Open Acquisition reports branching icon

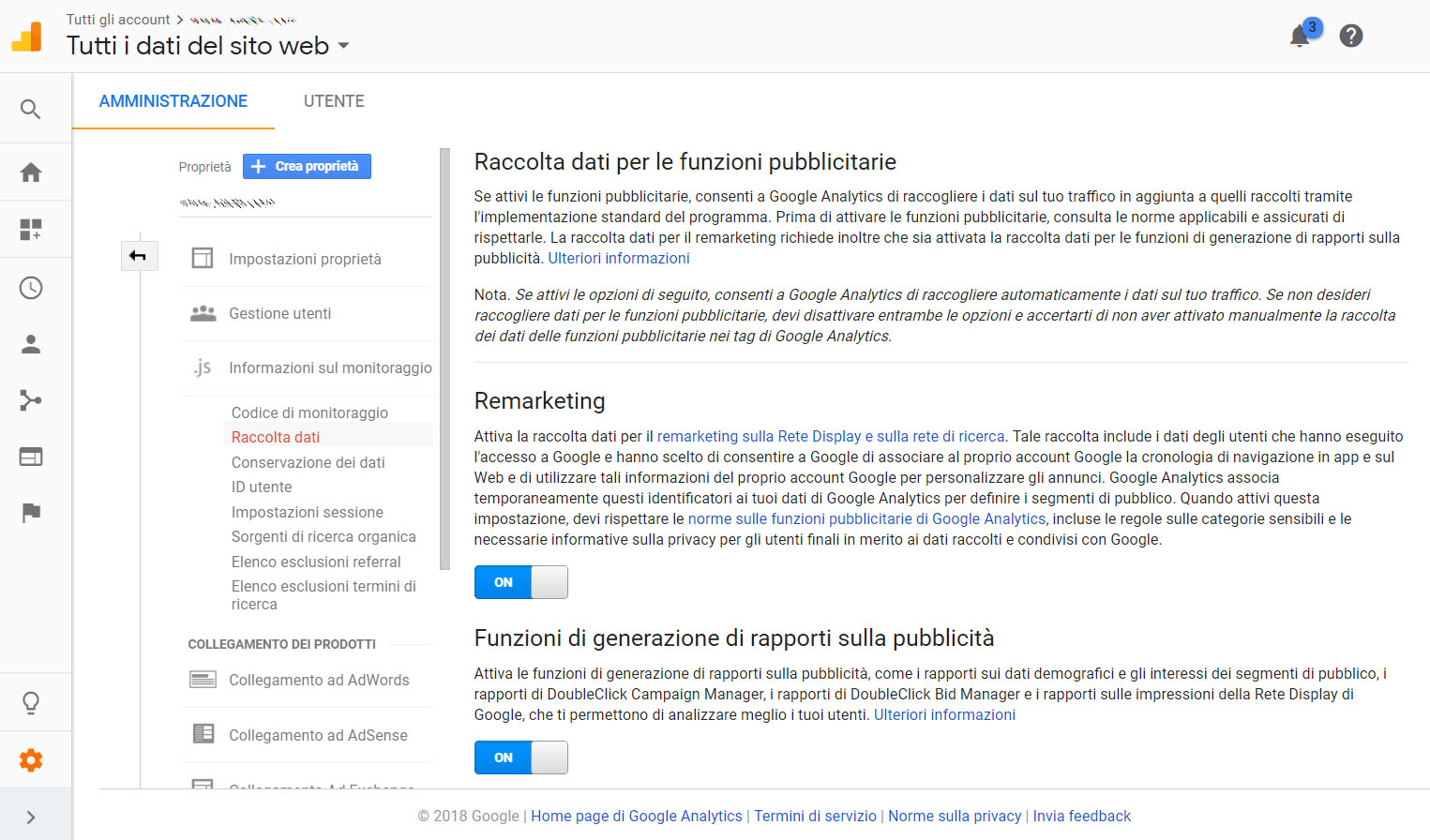point(31,400)
